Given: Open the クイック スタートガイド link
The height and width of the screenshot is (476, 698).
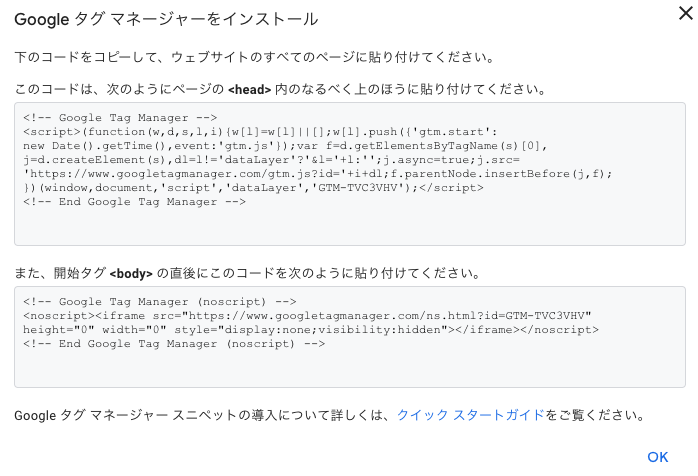Looking at the screenshot, I should point(470,415).
